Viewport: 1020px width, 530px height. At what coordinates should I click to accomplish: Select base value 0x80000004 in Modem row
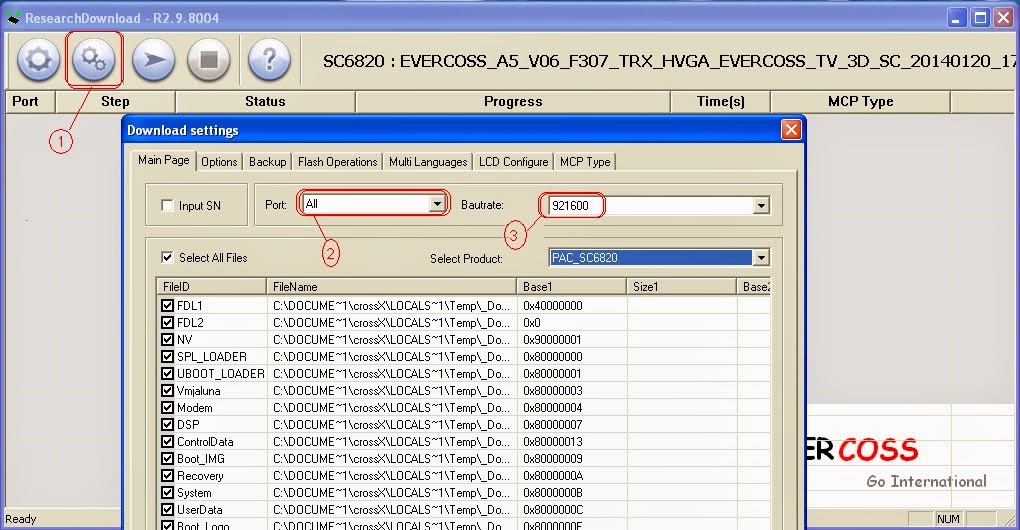553,408
